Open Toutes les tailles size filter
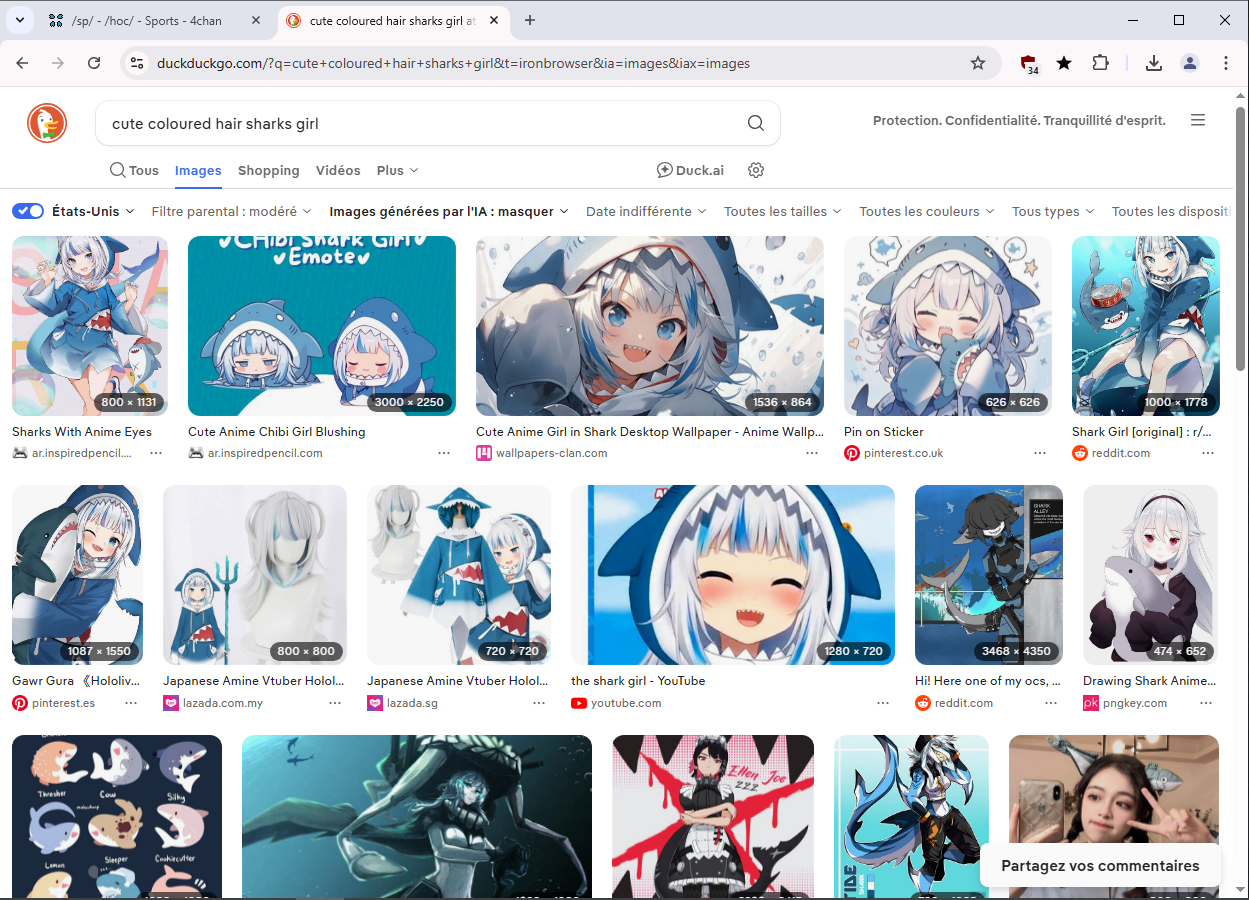 click(x=783, y=211)
